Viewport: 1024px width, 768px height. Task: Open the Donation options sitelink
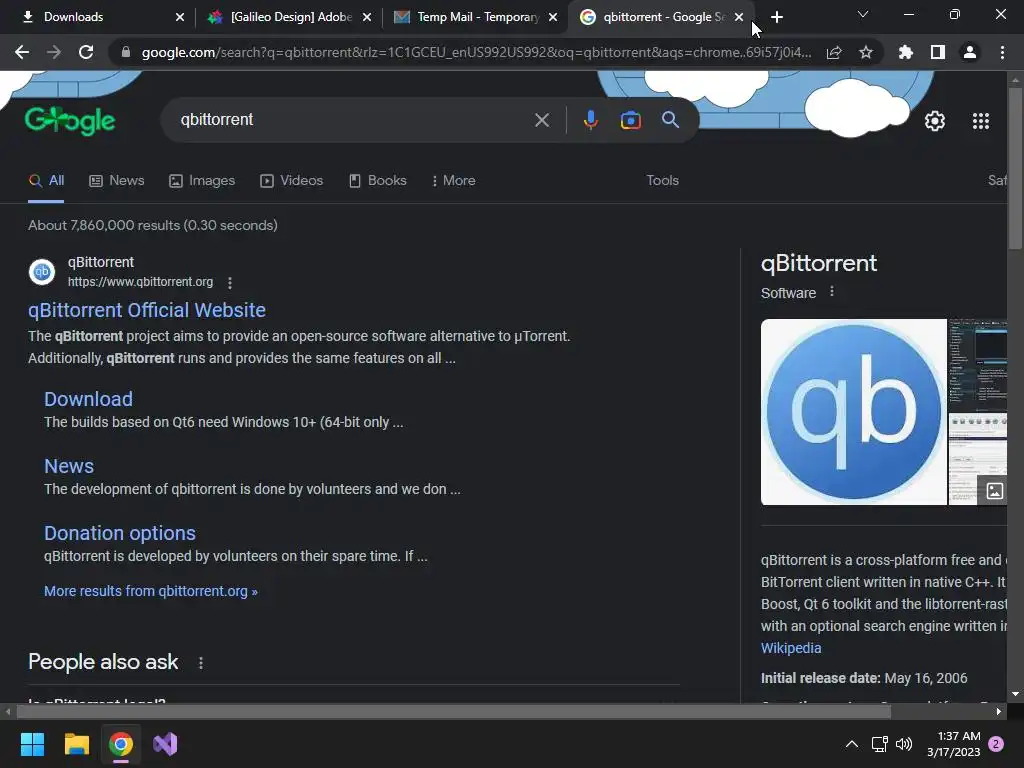[x=120, y=533]
